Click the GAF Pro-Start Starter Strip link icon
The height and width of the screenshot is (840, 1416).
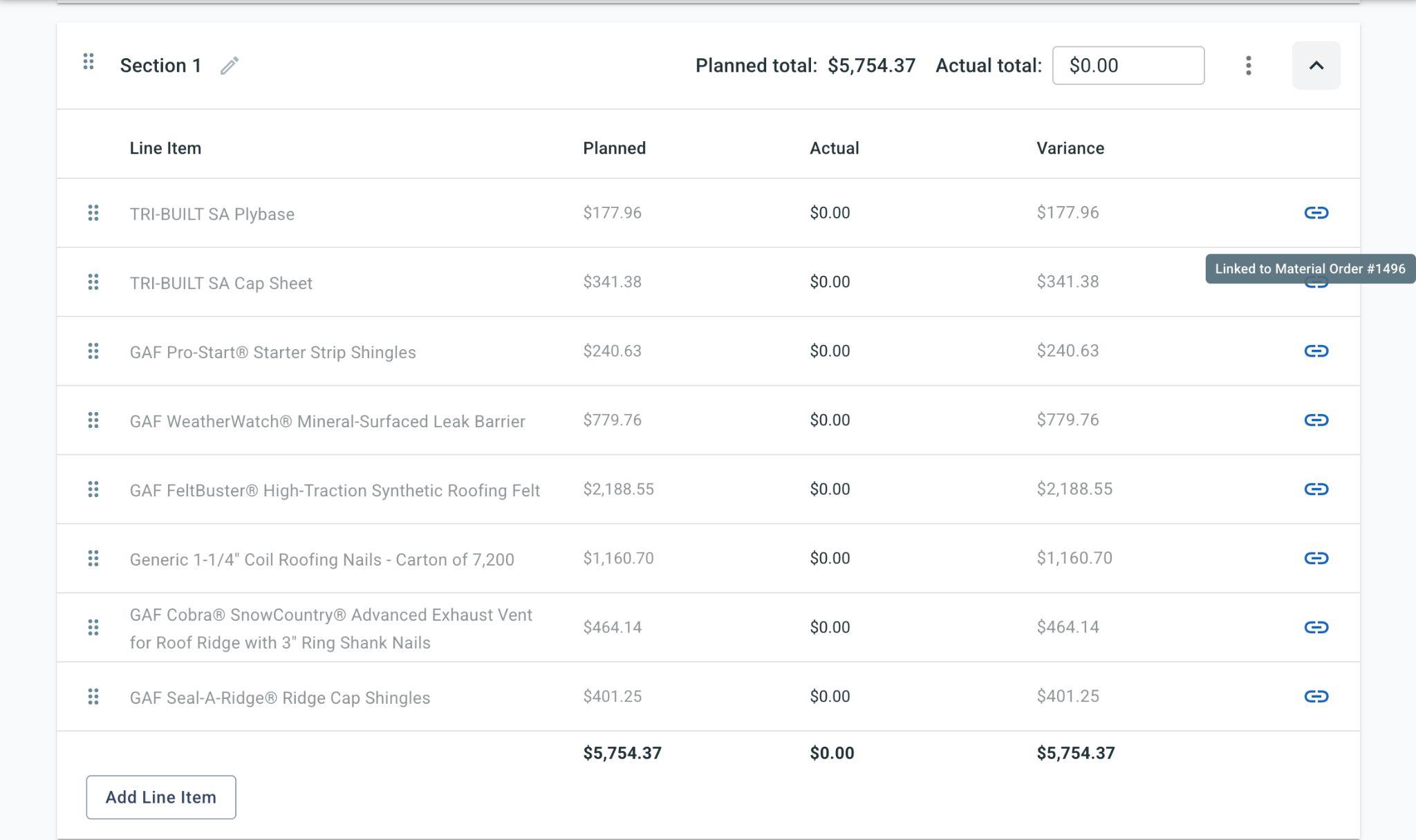pos(1316,351)
